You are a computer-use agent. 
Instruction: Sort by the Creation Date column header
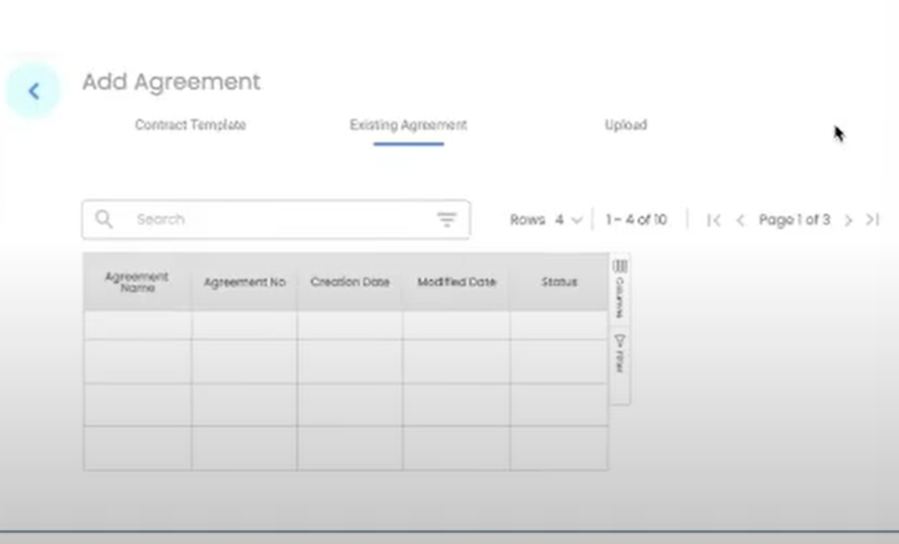pyautogui.click(x=350, y=282)
